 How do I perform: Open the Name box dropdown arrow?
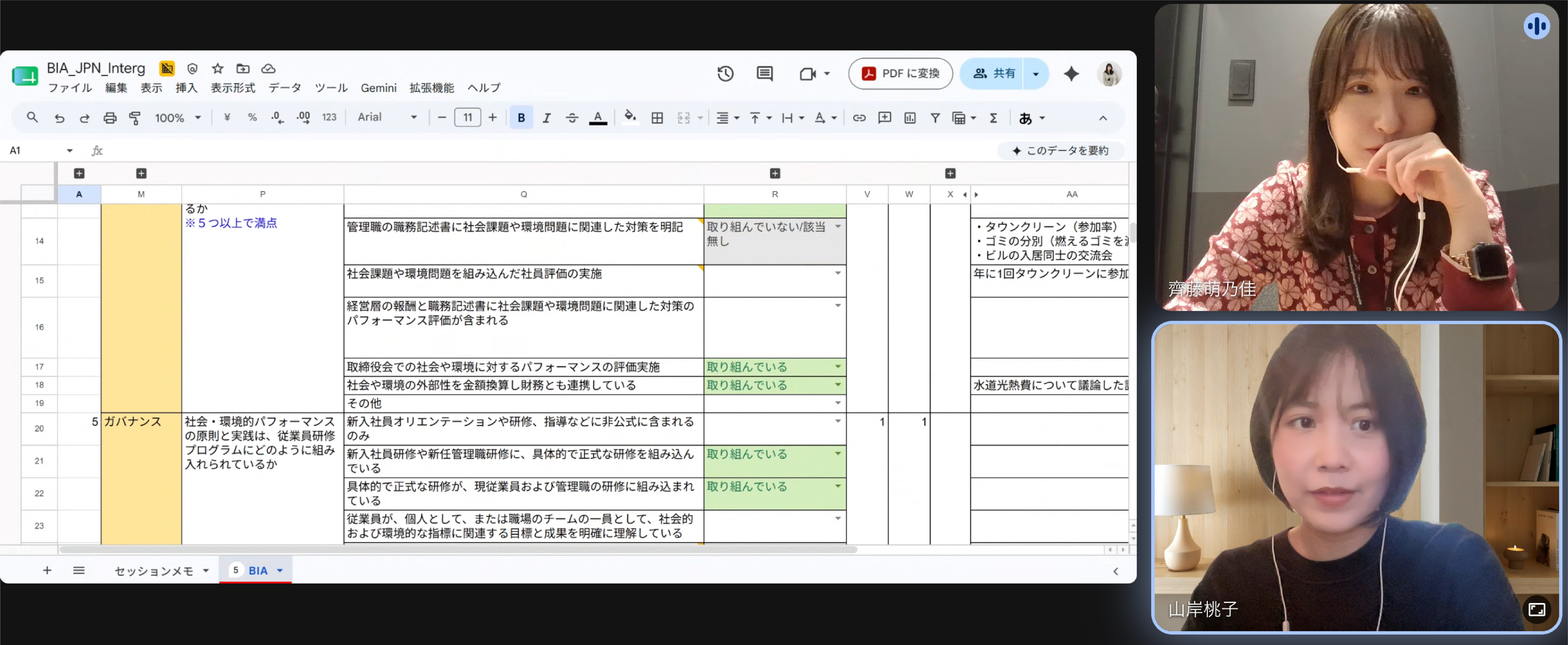coord(69,151)
